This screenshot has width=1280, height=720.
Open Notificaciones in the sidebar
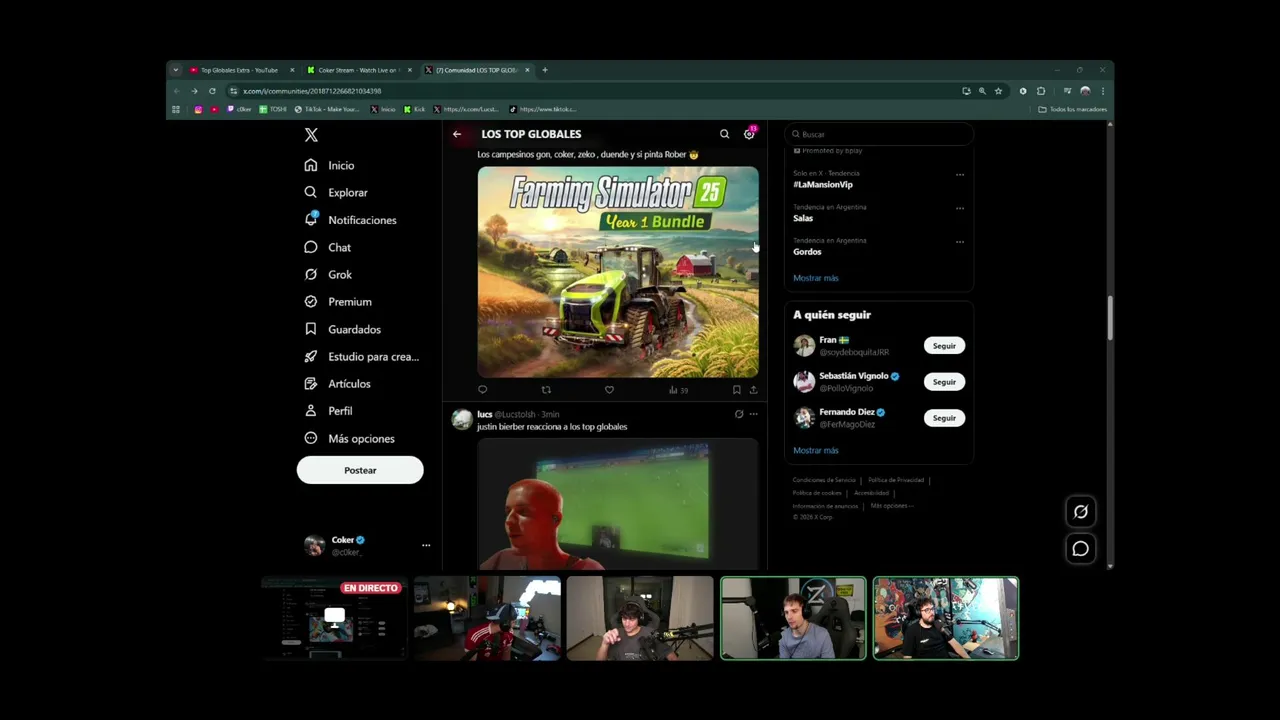pyautogui.click(x=350, y=220)
